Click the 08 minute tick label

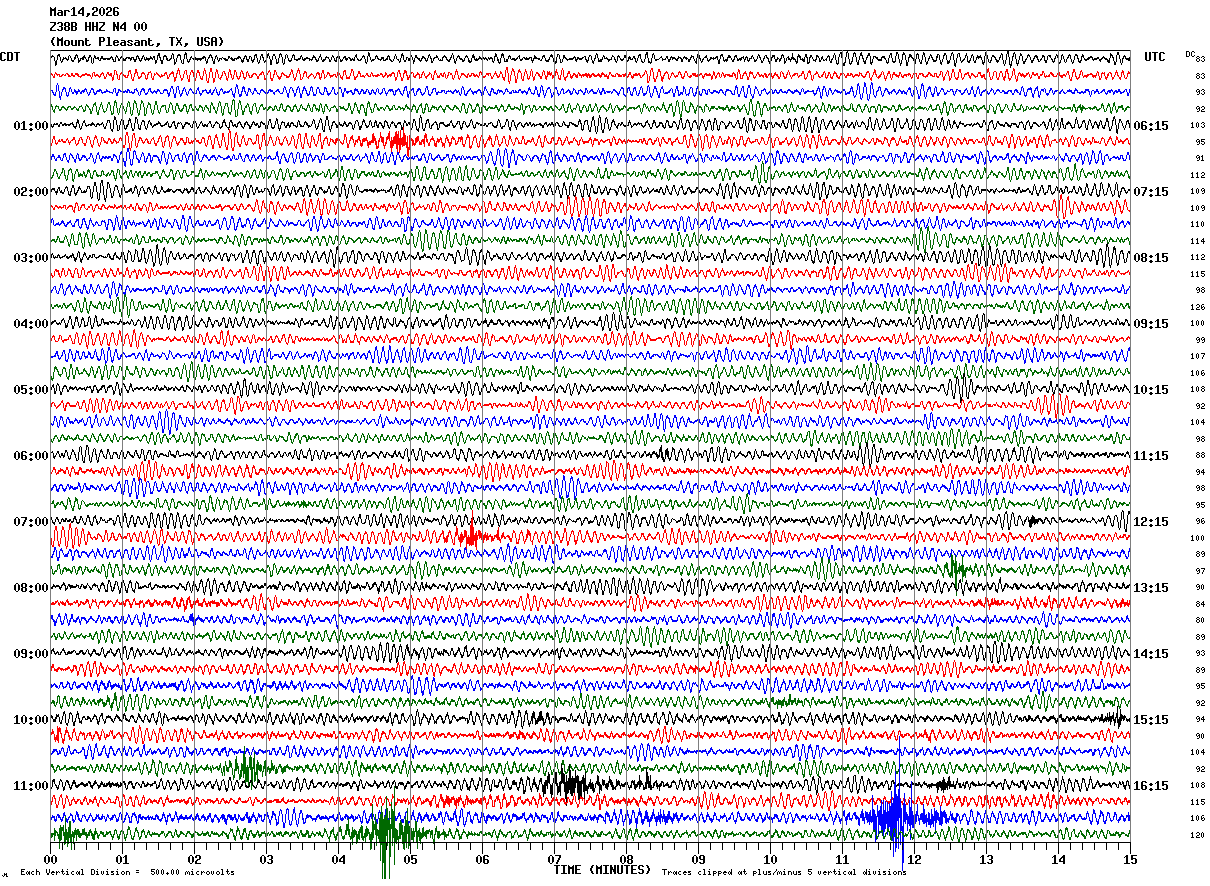tap(626, 860)
